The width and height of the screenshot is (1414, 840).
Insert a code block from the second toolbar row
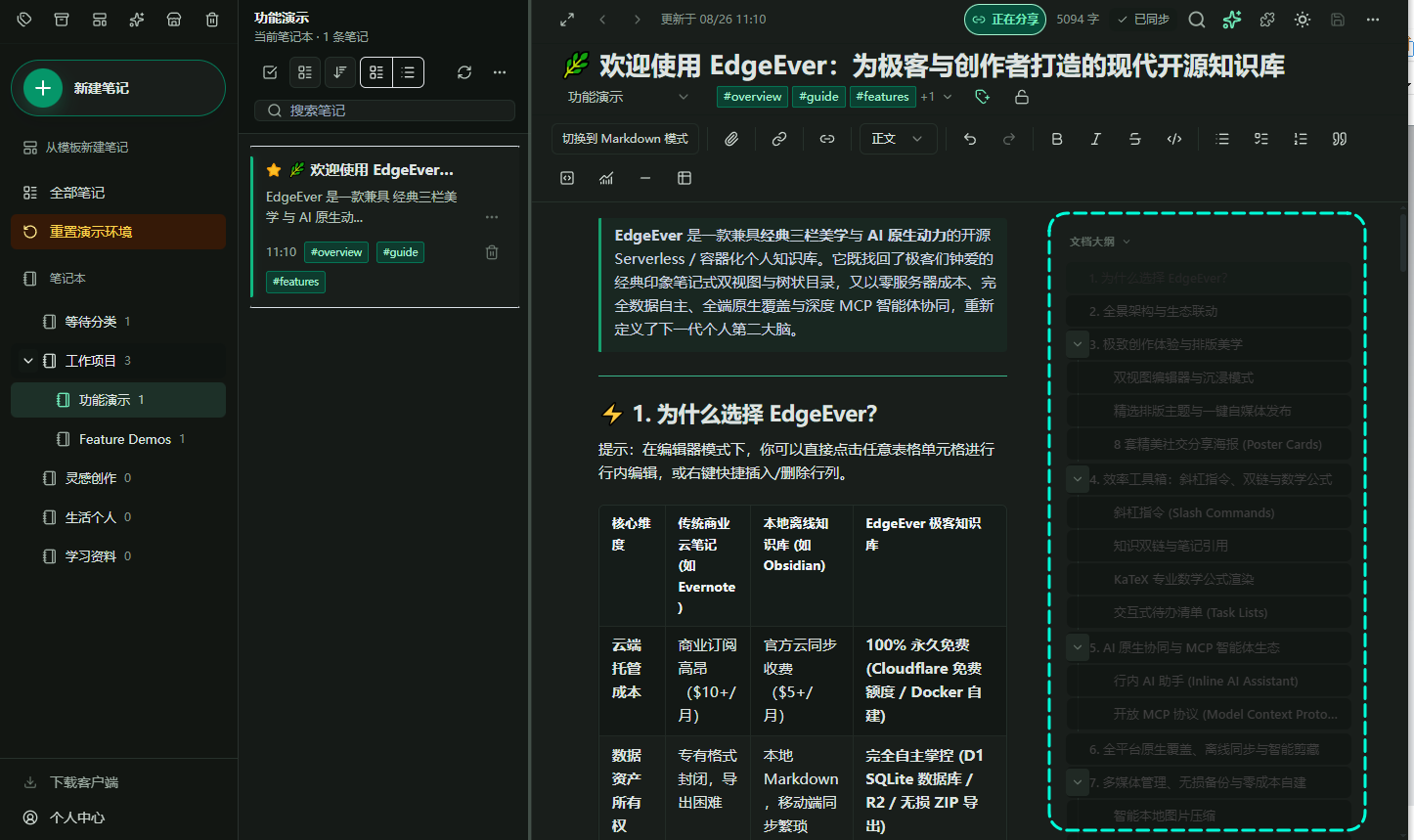567,178
